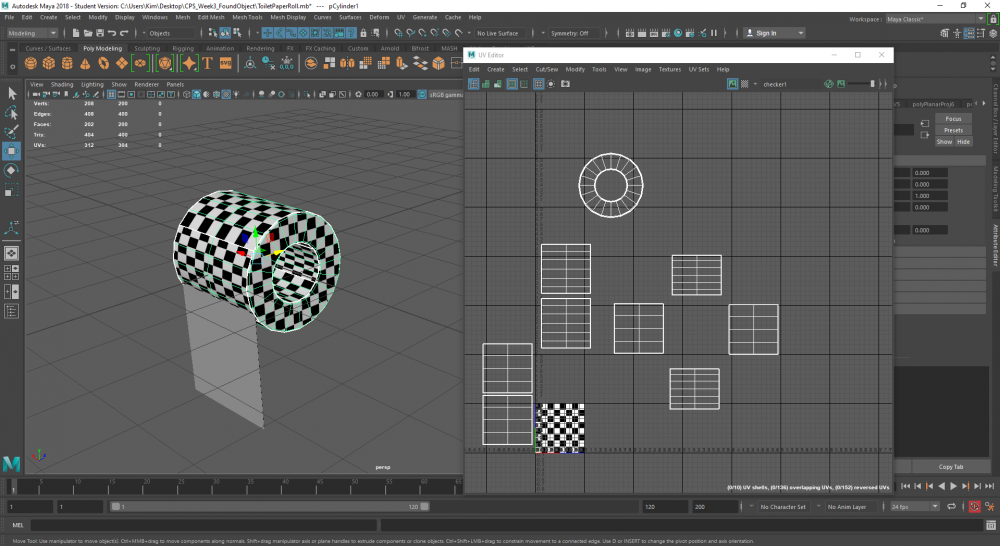Create a polygon plane from the shelf
The image size is (1000, 546).
point(121,63)
